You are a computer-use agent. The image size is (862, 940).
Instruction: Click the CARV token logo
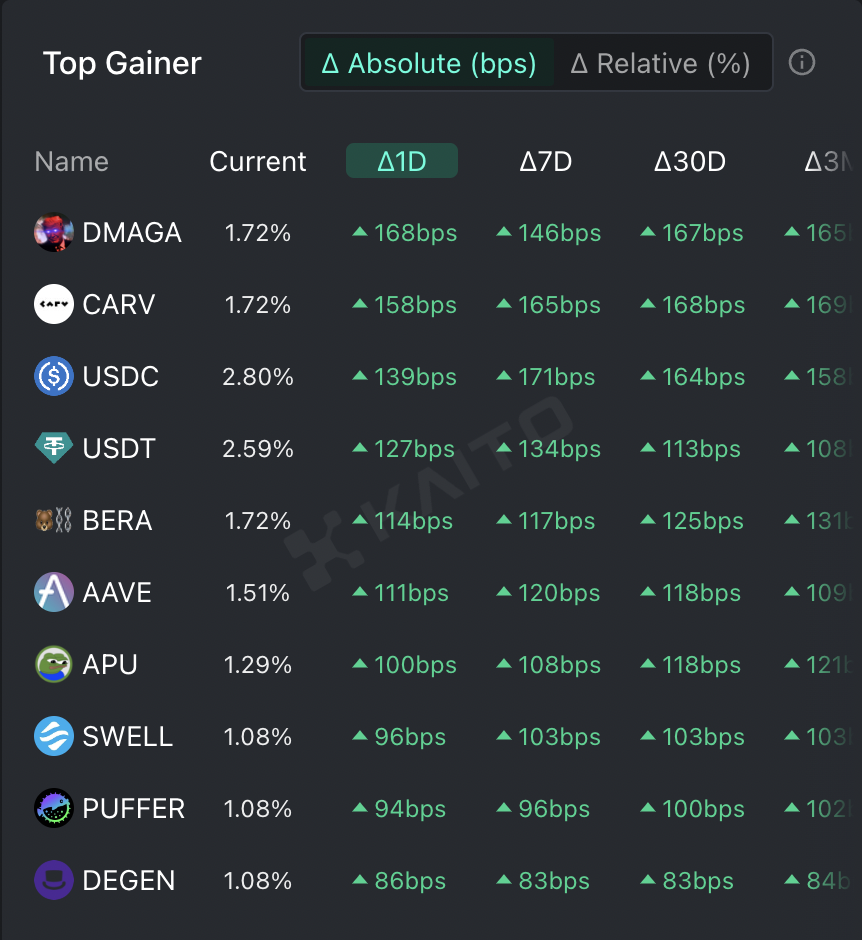point(54,305)
